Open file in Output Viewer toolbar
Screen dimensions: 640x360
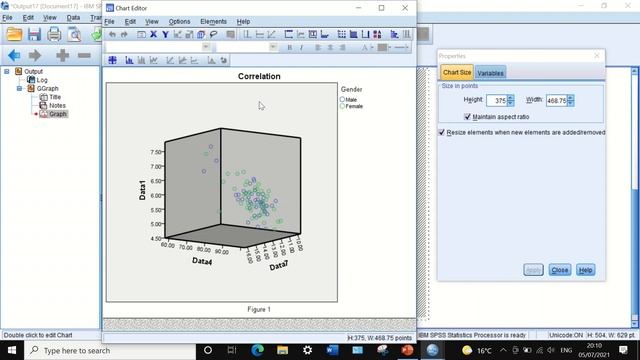[14, 34]
